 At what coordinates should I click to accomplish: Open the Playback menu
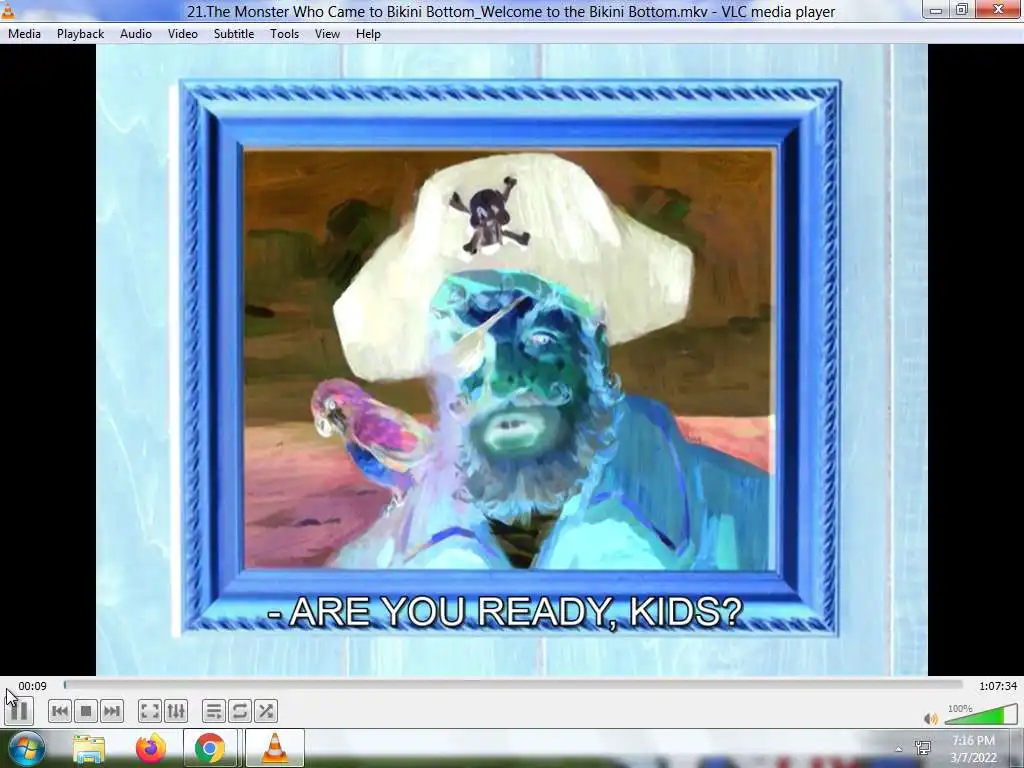click(80, 34)
